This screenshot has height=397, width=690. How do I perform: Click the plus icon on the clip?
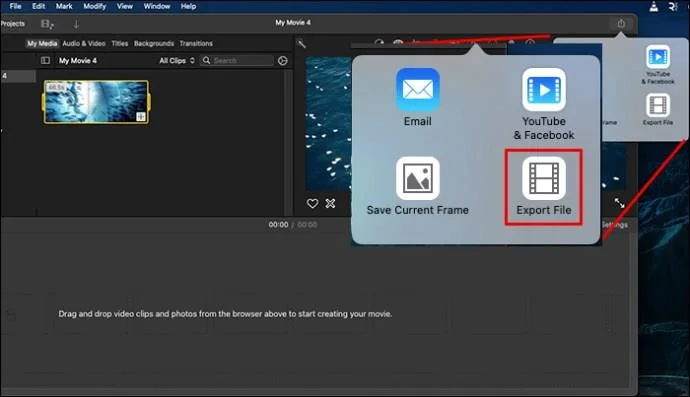pyautogui.click(x=140, y=116)
